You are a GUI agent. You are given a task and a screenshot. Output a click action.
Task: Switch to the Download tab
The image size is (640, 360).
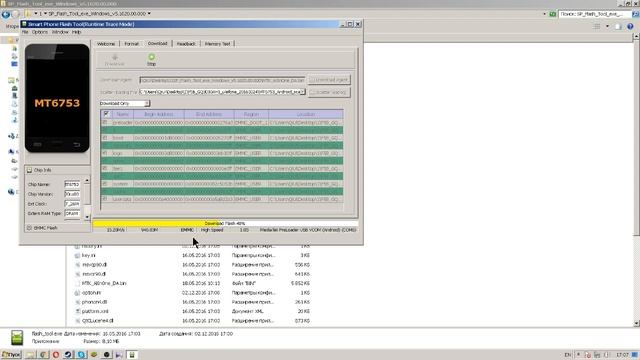[x=158, y=43]
